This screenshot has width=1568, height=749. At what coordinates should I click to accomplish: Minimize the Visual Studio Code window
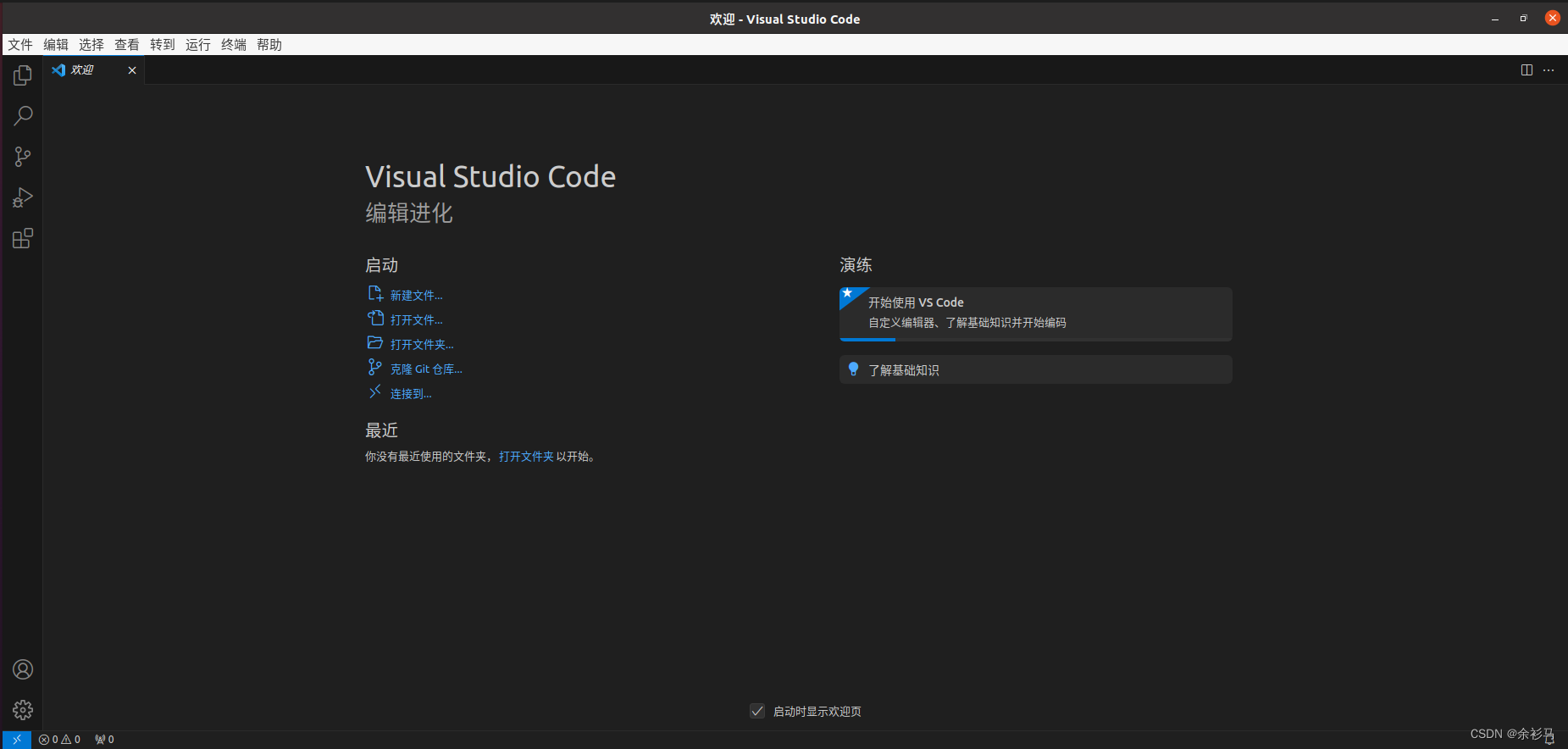click(x=1495, y=19)
